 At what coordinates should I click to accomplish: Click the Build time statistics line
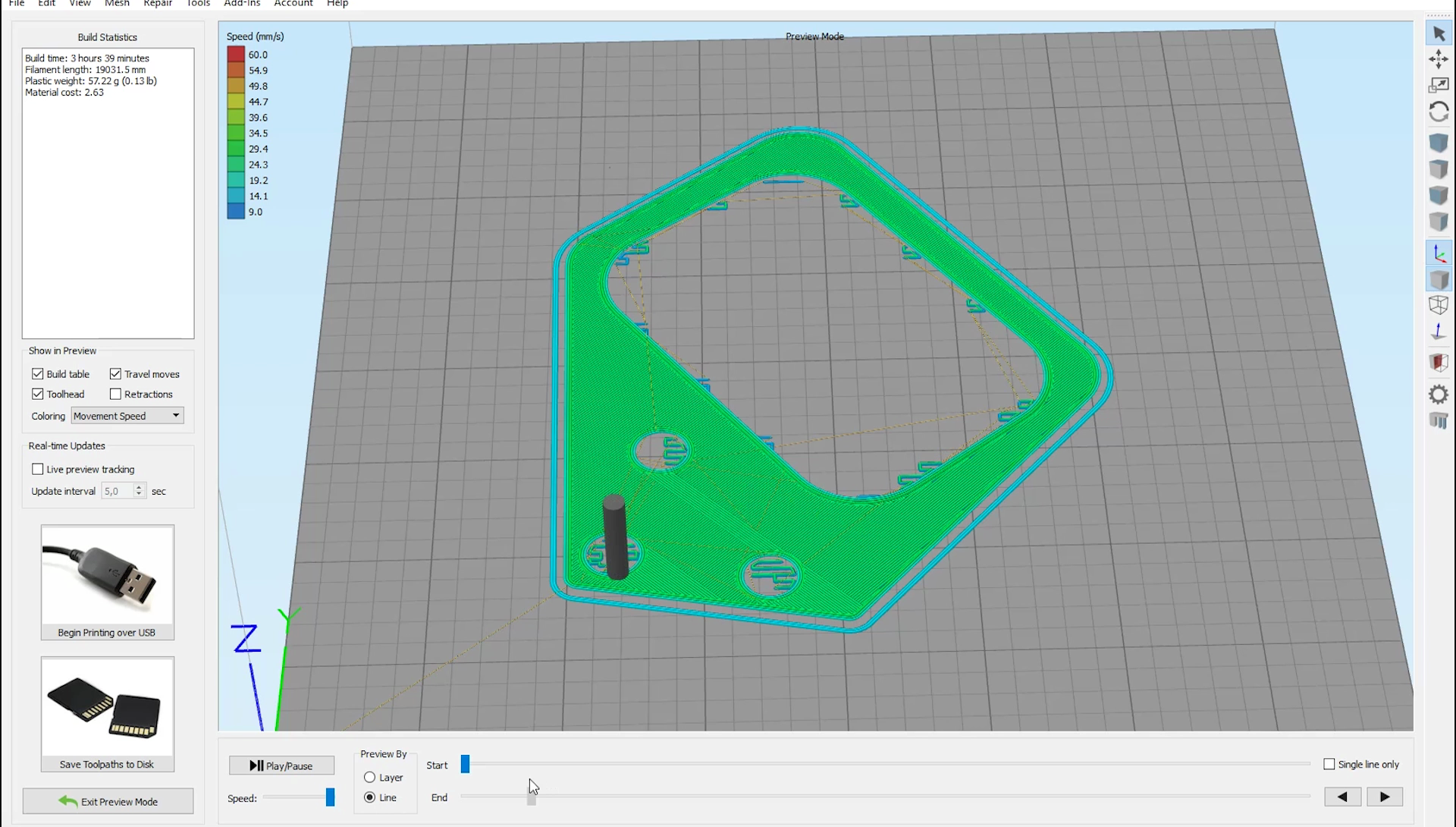coord(87,58)
